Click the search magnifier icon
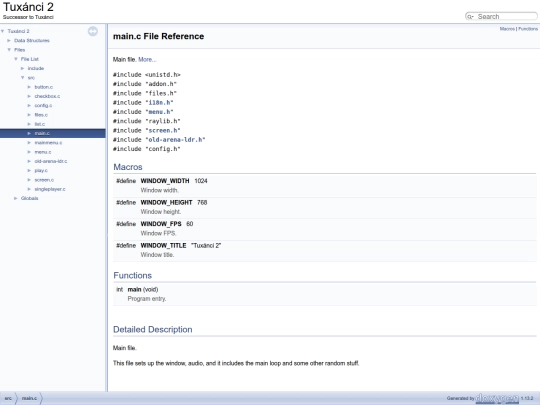Screen dimensions: 540x405 point(470,17)
